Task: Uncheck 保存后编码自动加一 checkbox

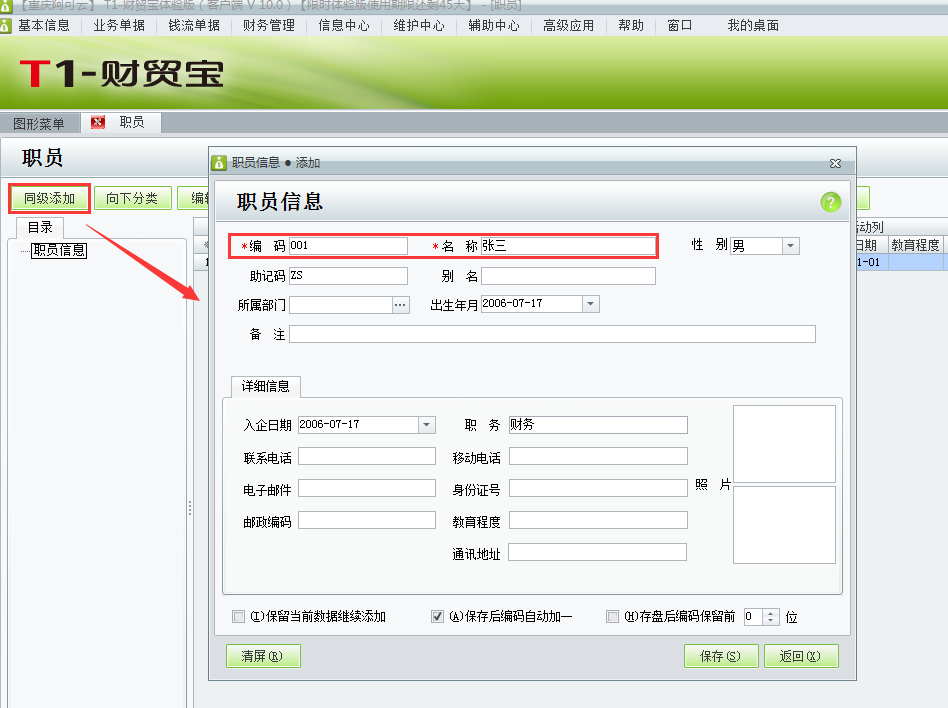Action: pyautogui.click(x=437, y=616)
